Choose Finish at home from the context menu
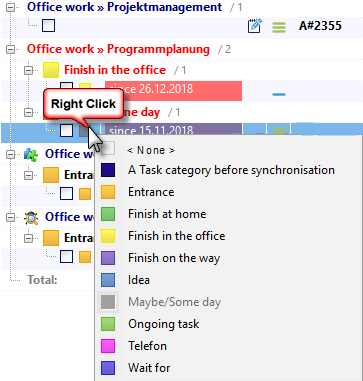 click(167, 214)
